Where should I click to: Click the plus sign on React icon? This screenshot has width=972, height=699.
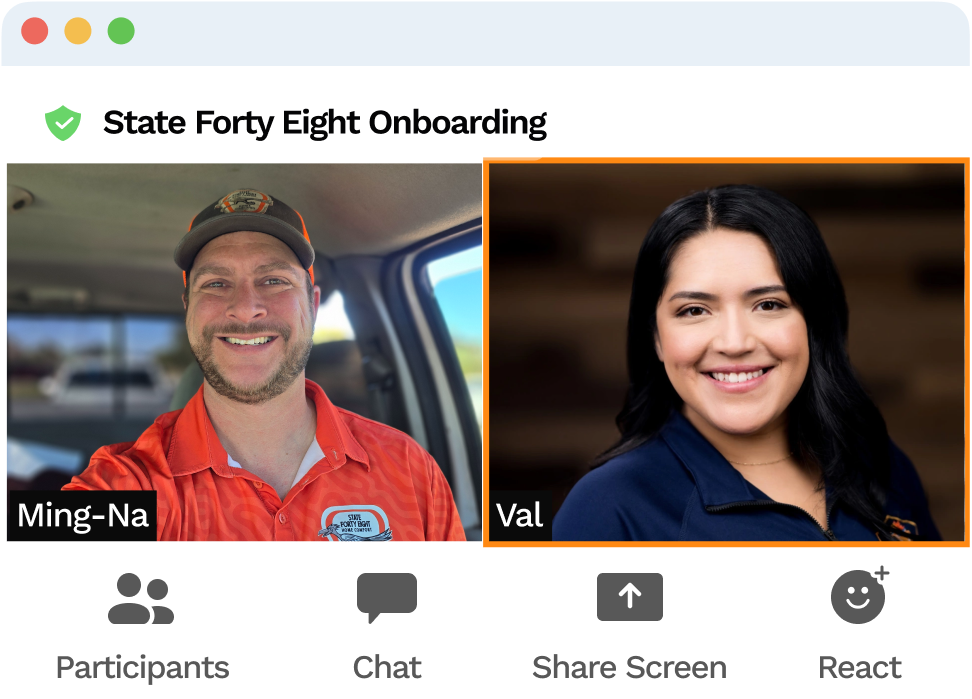point(881,573)
